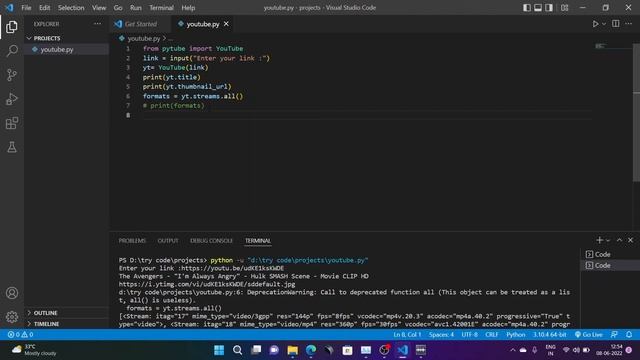Open the Help menu
This screenshot has width=640, height=360.
pos(188,8)
